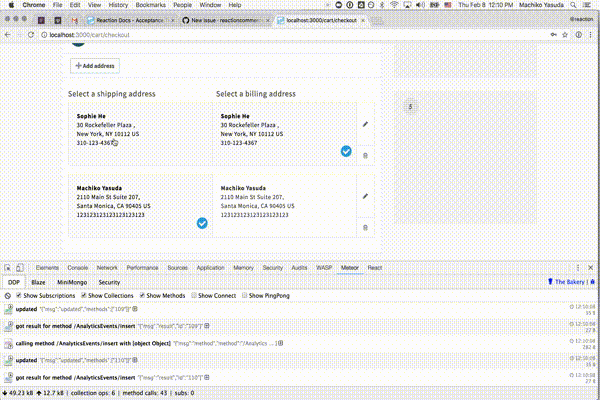Image resolution: width=600 pixels, height=400 pixels.
Task: Expand JSON icon on result id 110 row
Action: point(207,377)
